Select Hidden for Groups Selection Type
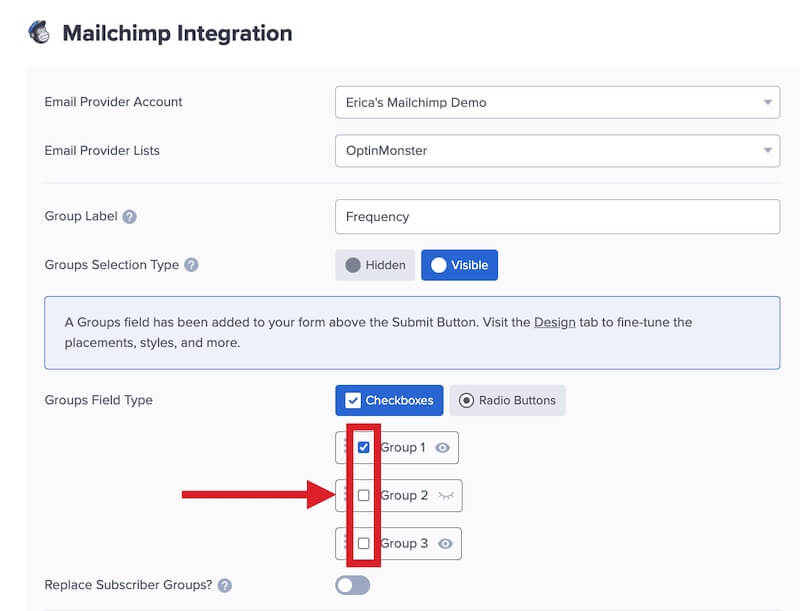 coord(375,265)
